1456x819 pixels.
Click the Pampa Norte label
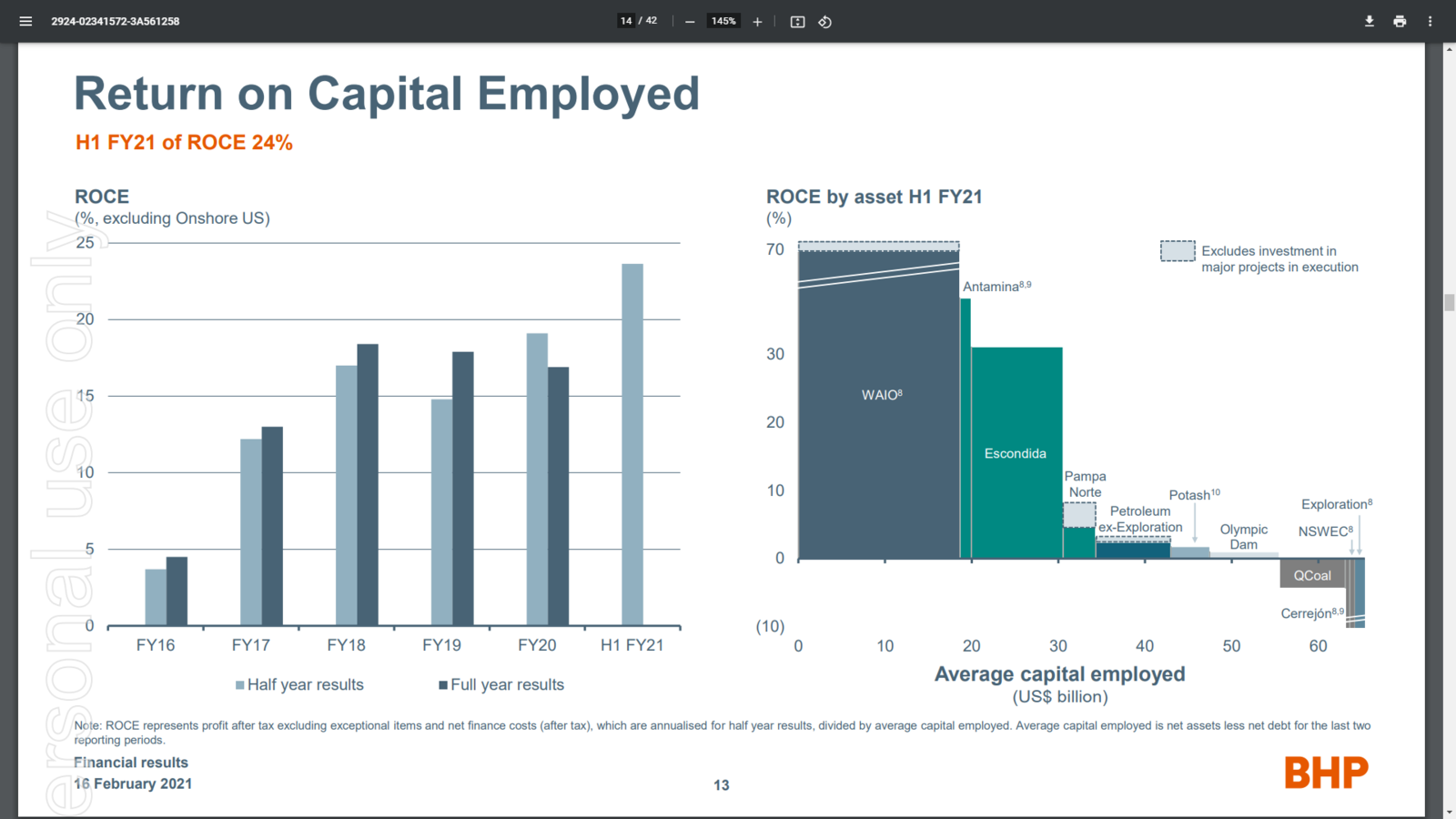1086,484
